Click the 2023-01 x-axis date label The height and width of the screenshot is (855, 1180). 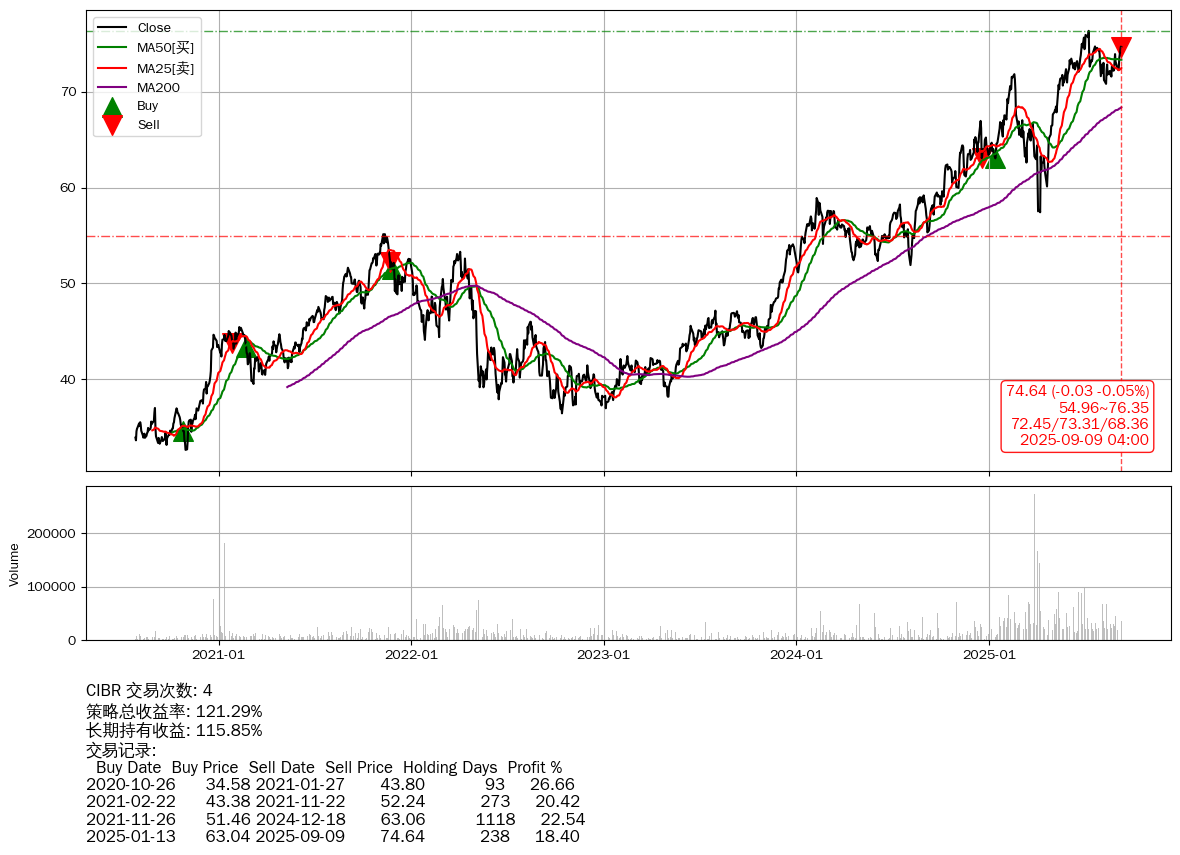[604, 655]
